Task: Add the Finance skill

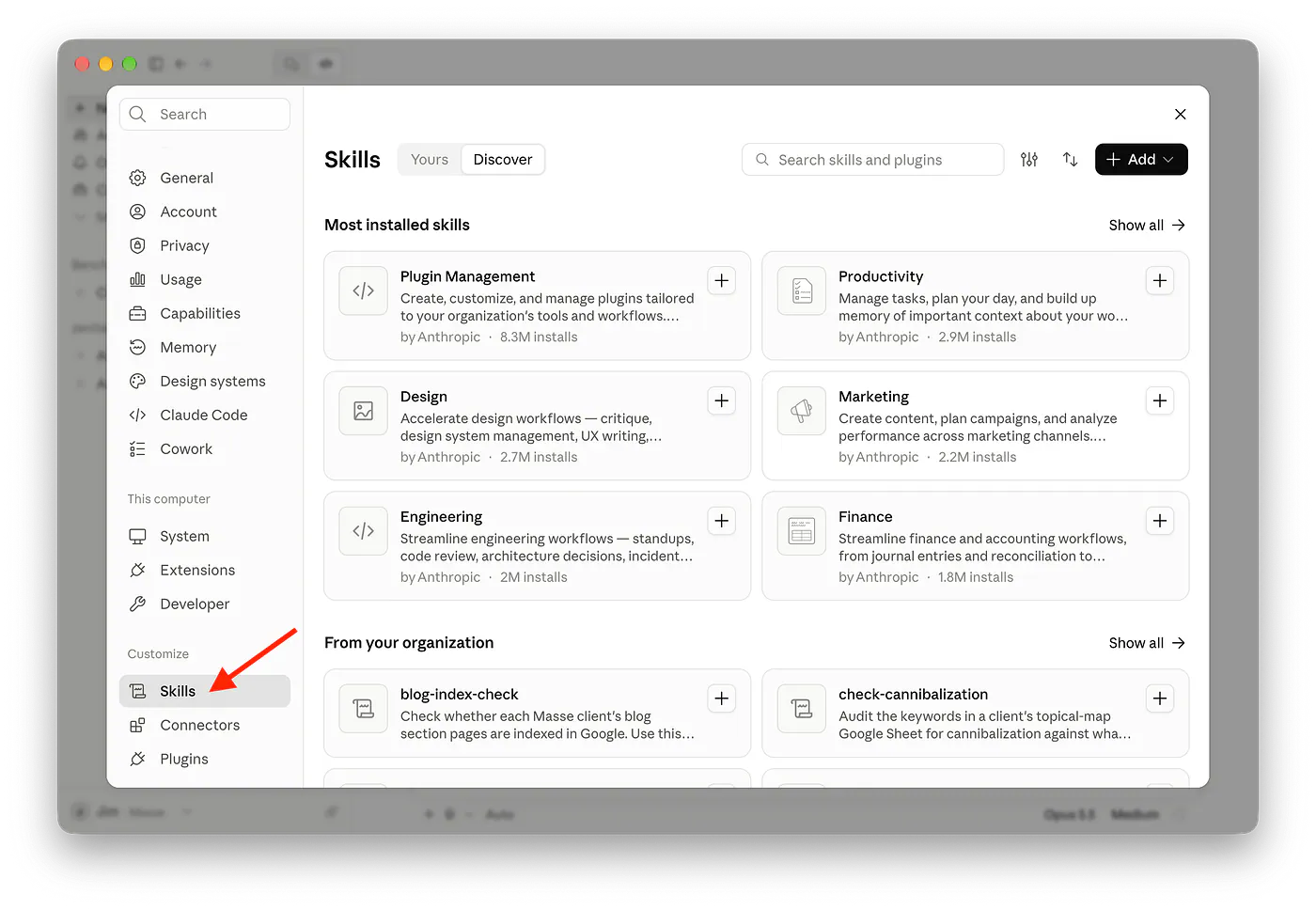Action: pyautogui.click(x=1160, y=521)
